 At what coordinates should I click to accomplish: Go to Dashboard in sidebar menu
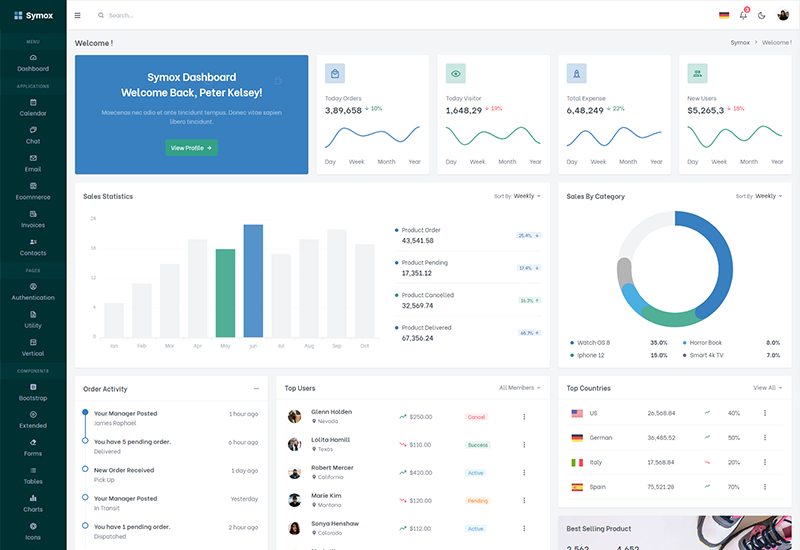[x=33, y=62]
